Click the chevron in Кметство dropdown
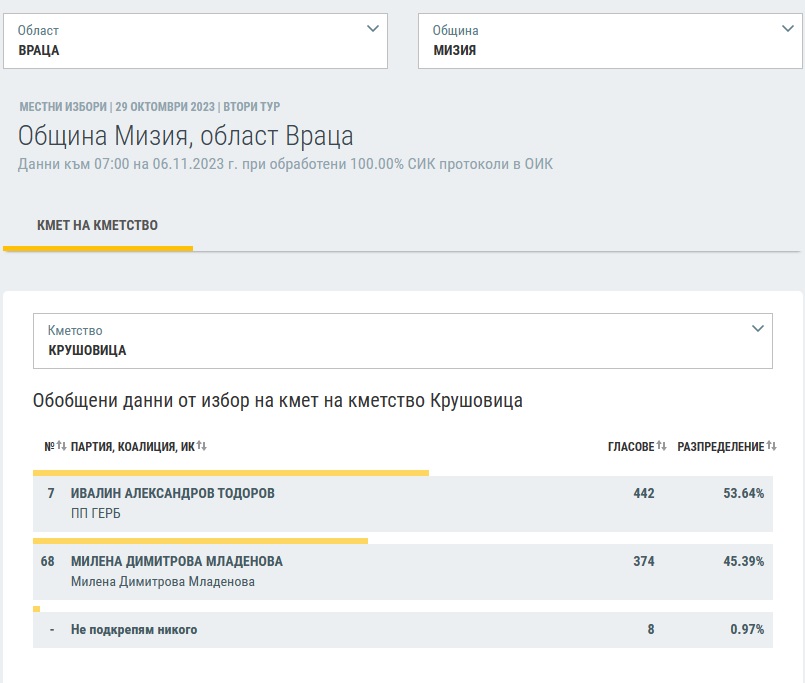 [758, 328]
